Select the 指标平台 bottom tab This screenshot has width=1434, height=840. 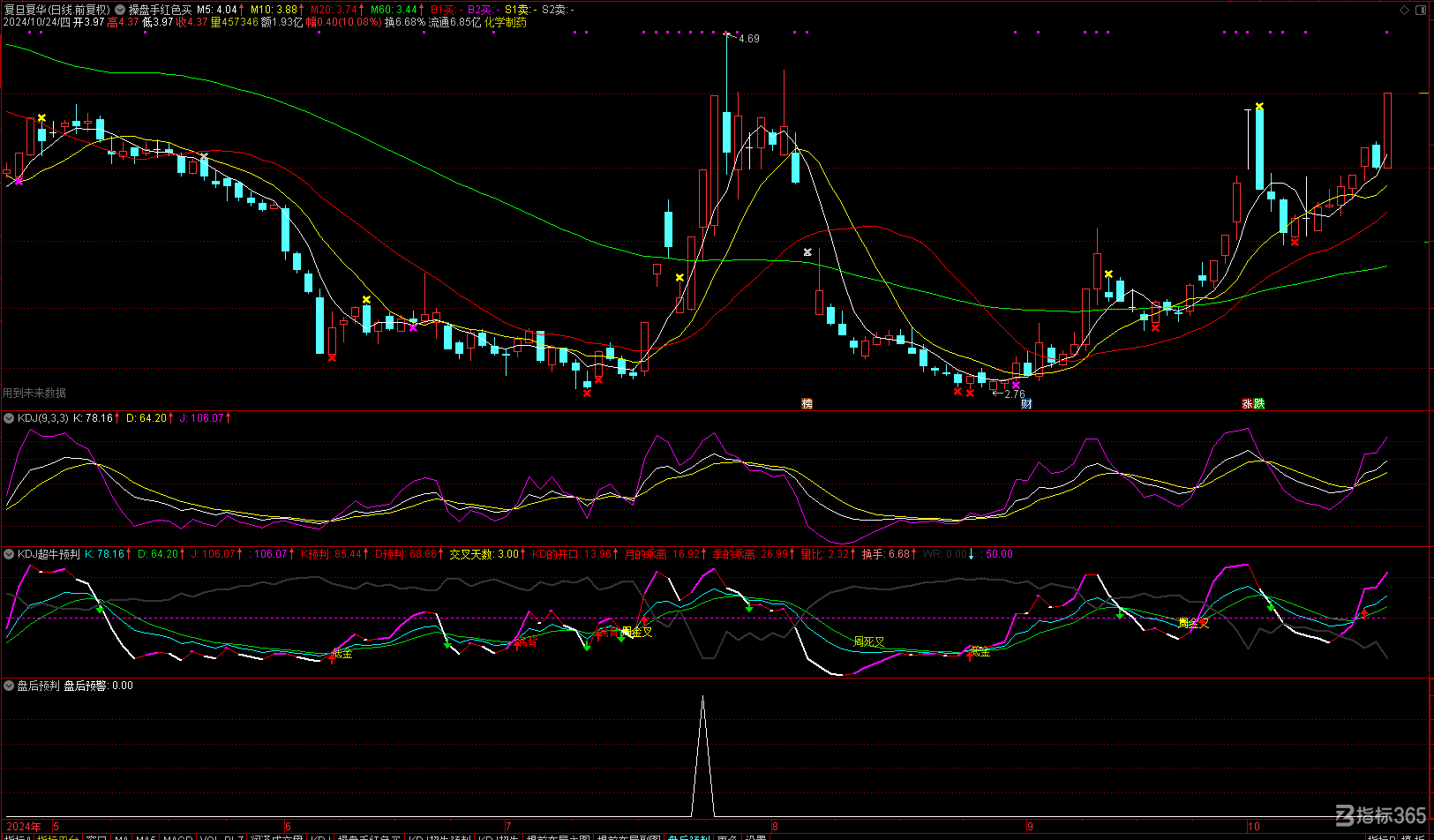click(59, 837)
